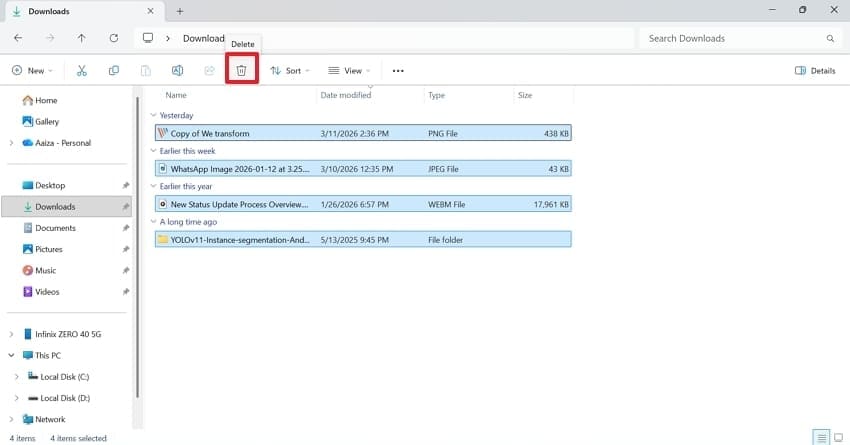
Task: Open the New dropdown menu
Action: pyautogui.click(x=33, y=70)
